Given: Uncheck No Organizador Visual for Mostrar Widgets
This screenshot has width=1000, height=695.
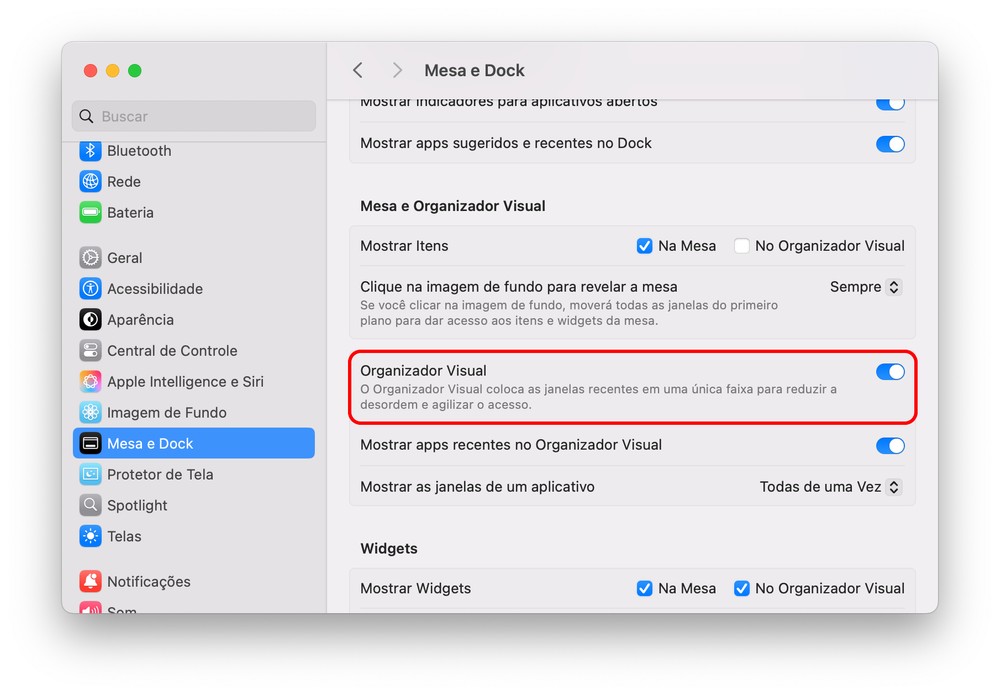Looking at the screenshot, I should click(x=741, y=589).
